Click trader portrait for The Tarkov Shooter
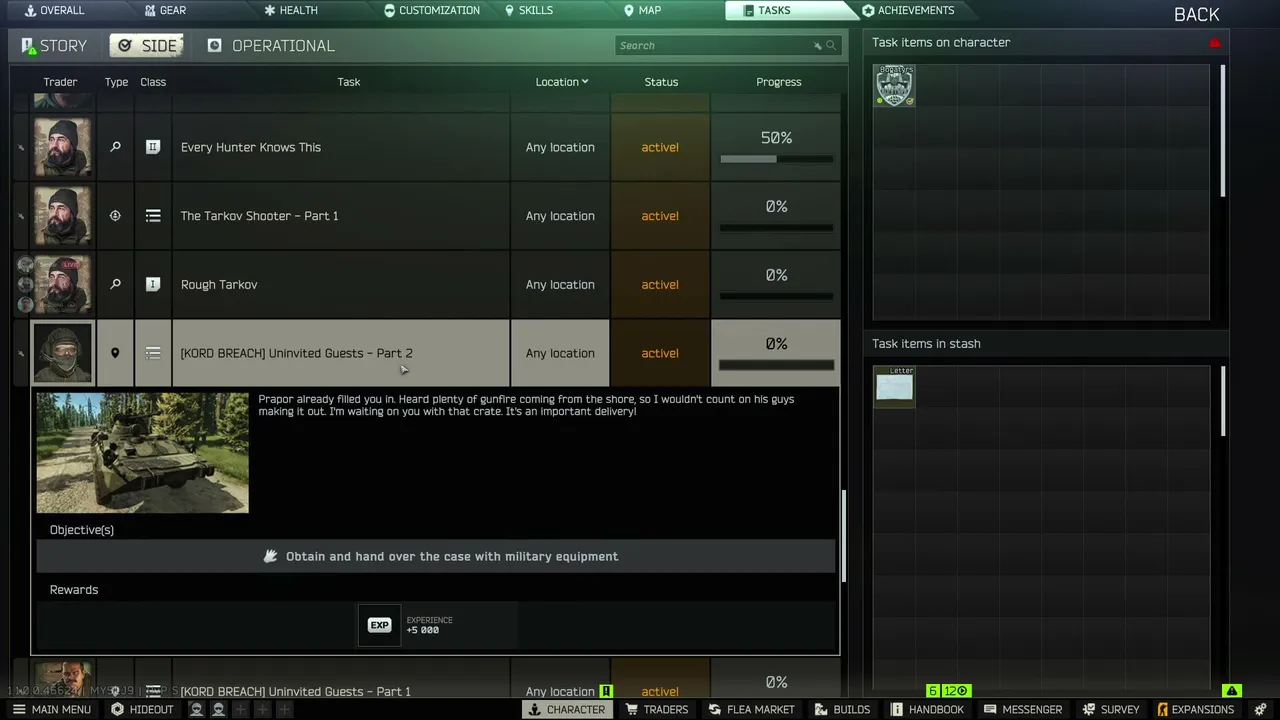The height and width of the screenshot is (720, 1280). (62, 216)
